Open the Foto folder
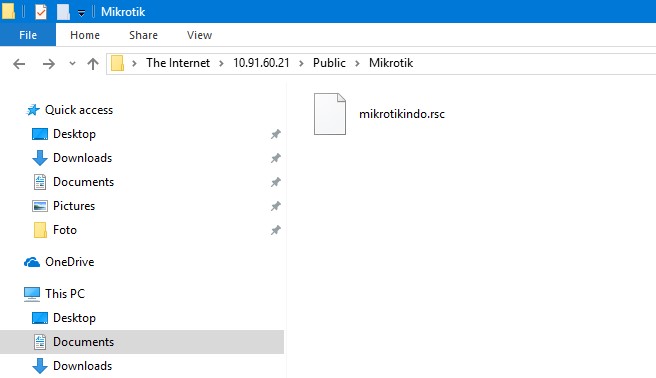656x378 pixels. (x=65, y=230)
